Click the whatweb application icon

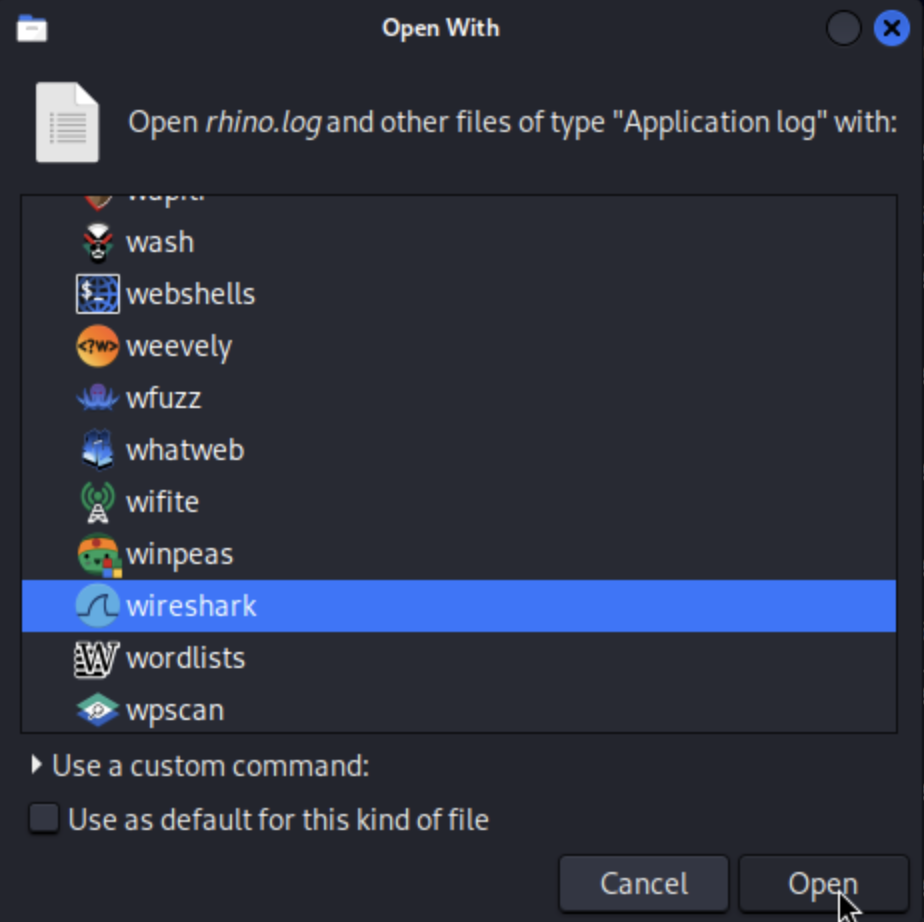click(97, 450)
